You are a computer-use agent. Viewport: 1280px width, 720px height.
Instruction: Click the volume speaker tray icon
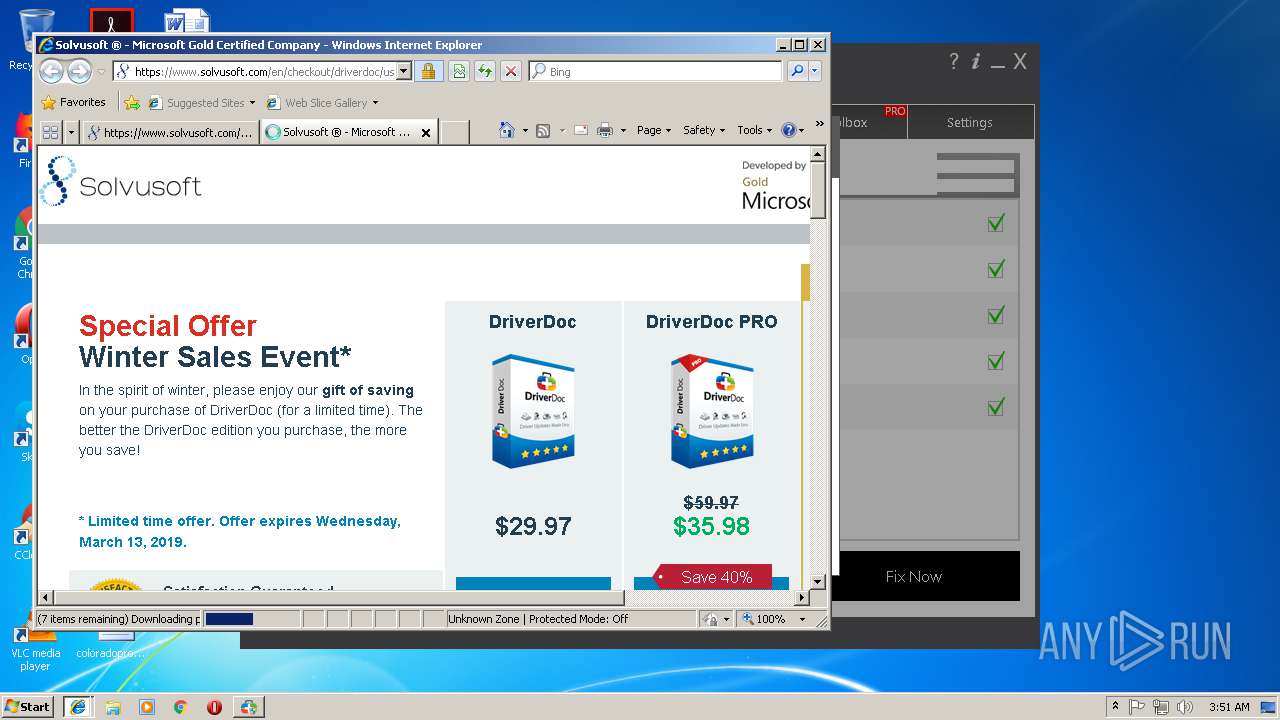tap(1184, 707)
